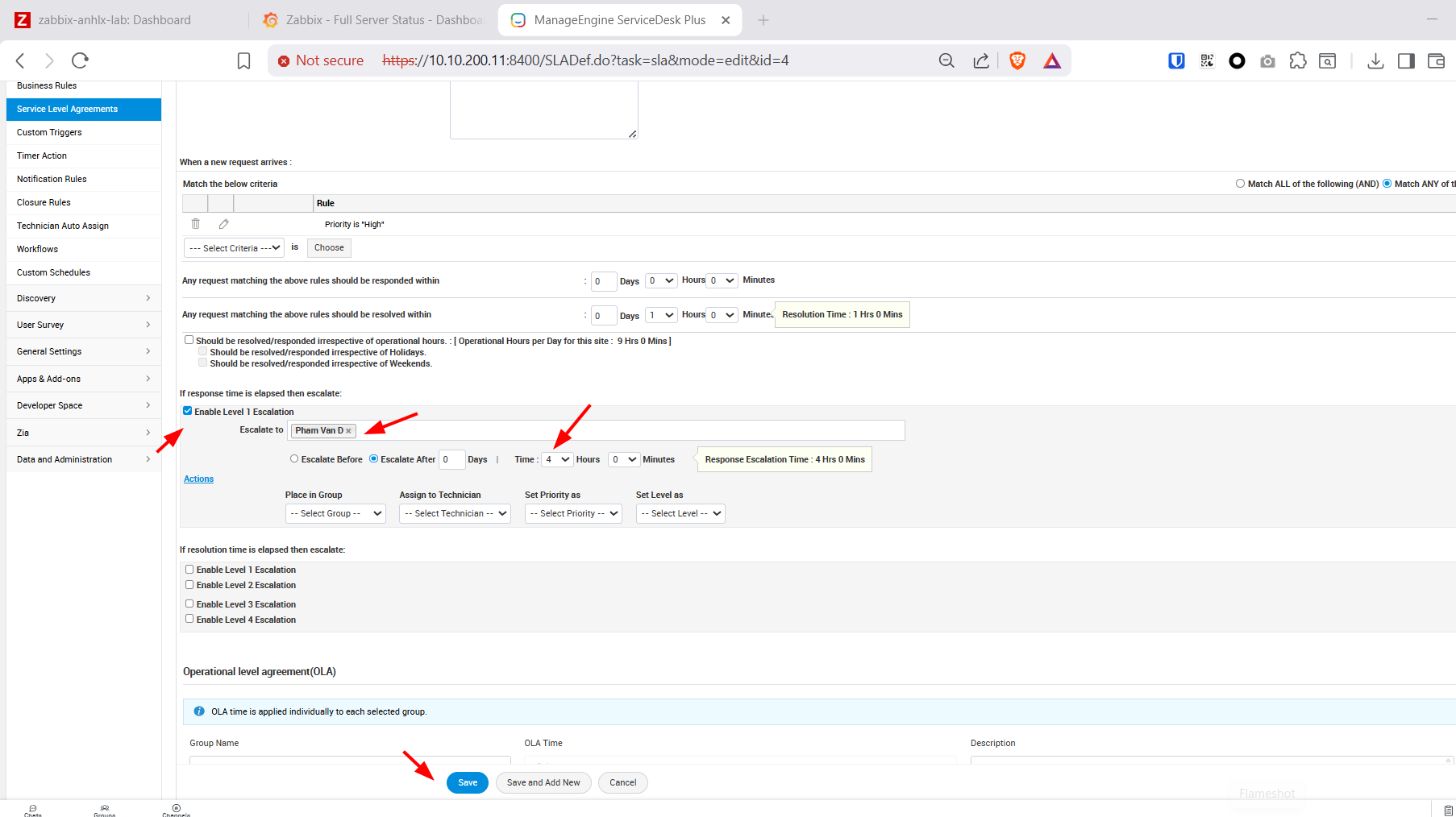Choose Match ALL of the following (AND)
Viewport: 1456px width, 817px height.
click(x=1240, y=184)
